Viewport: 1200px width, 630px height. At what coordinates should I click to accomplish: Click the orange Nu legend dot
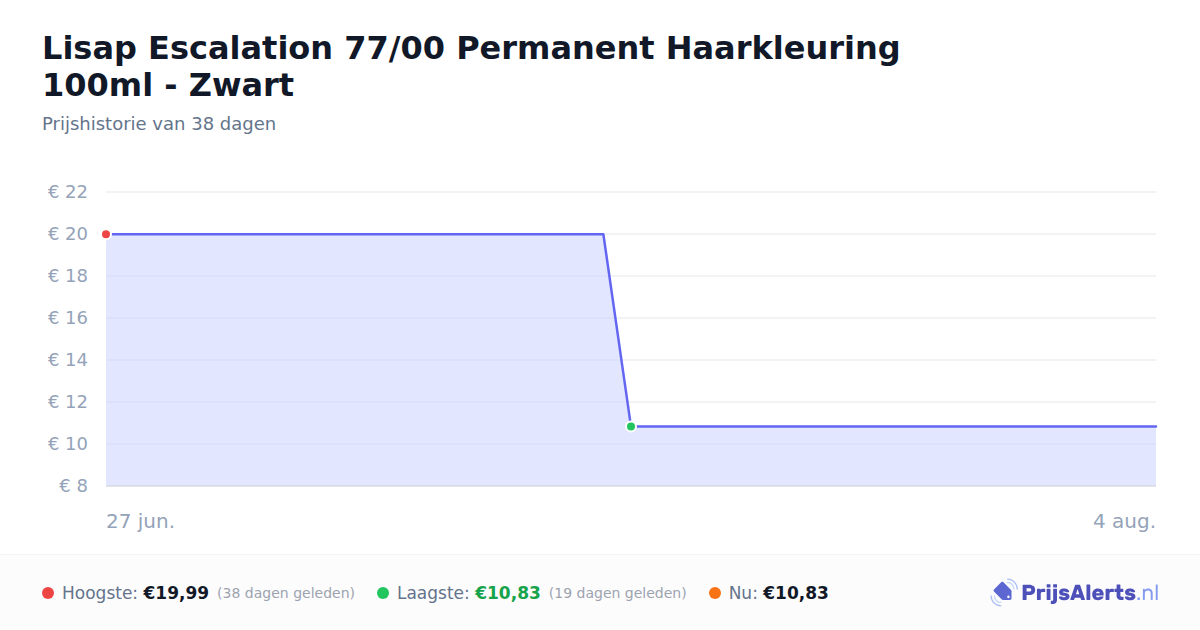pyautogui.click(x=715, y=593)
